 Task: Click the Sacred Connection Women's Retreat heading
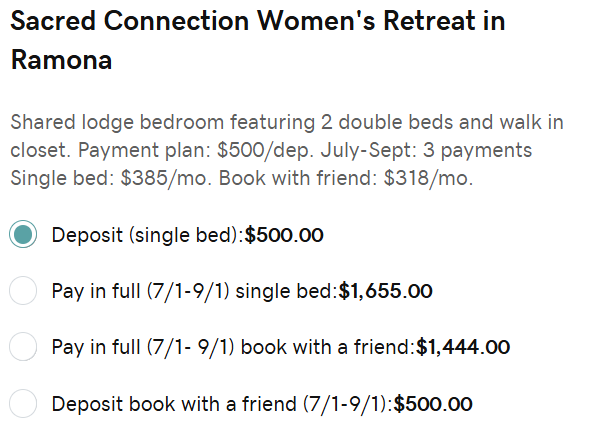point(258,40)
